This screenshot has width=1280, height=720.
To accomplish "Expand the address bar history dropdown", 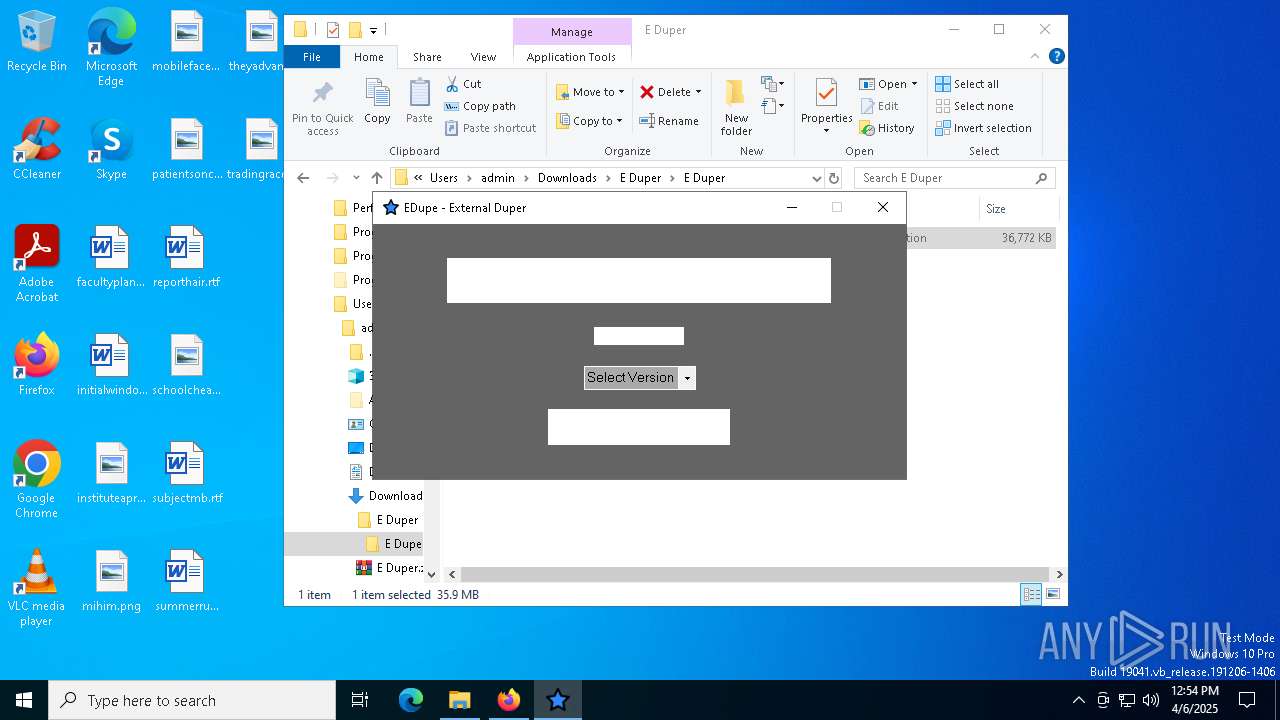I will [816, 178].
